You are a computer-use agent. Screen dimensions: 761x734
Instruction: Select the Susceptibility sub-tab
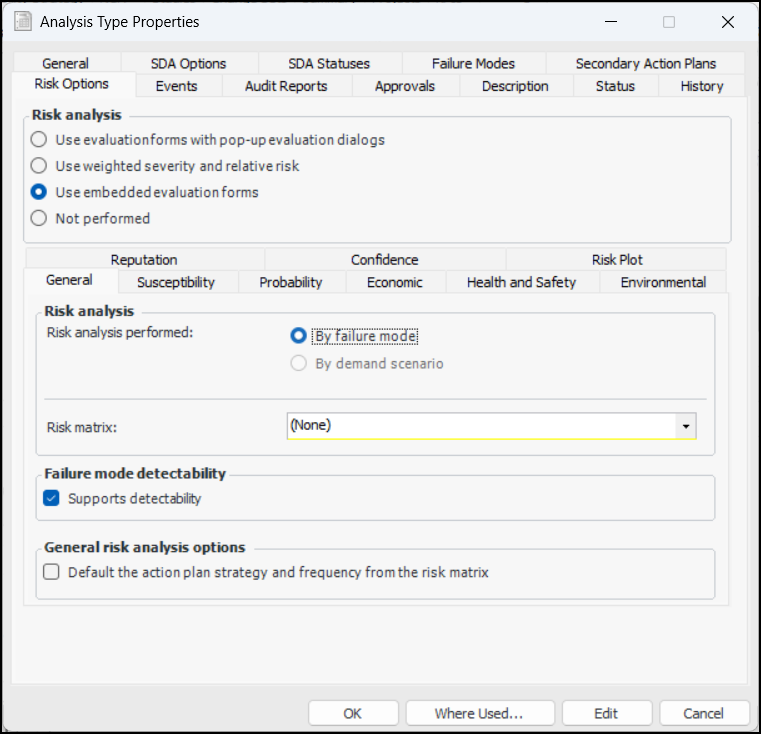point(176,282)
